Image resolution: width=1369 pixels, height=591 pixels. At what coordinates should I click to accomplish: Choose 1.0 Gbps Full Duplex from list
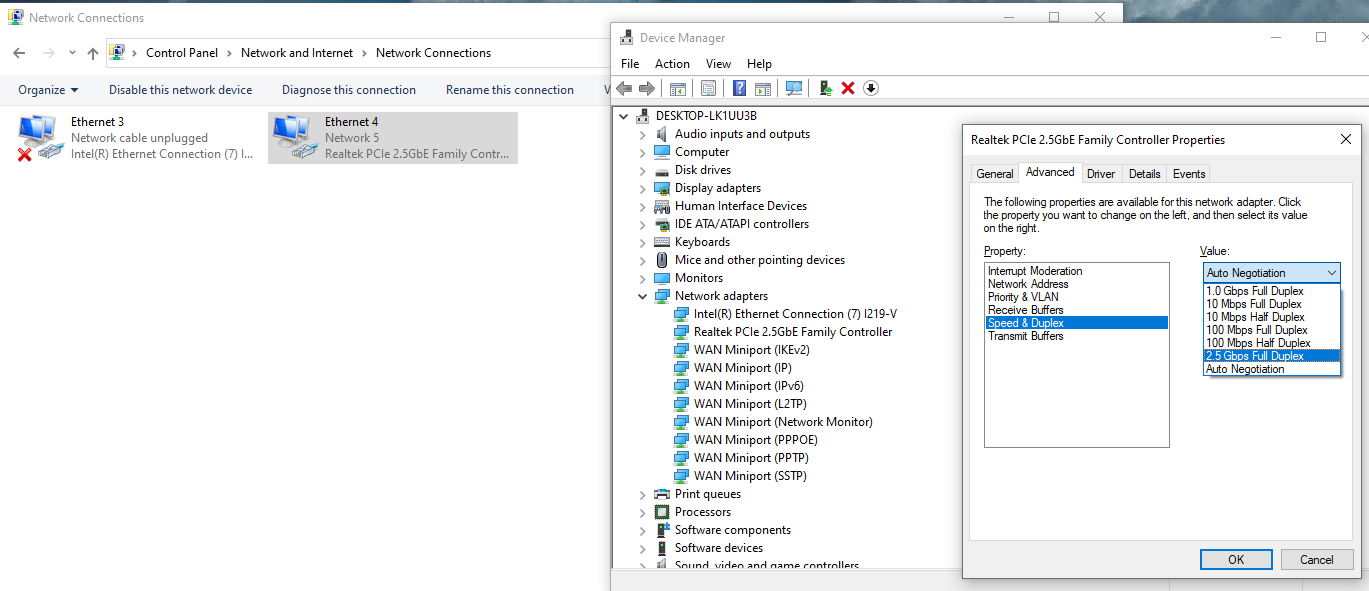coord(1254,291)
